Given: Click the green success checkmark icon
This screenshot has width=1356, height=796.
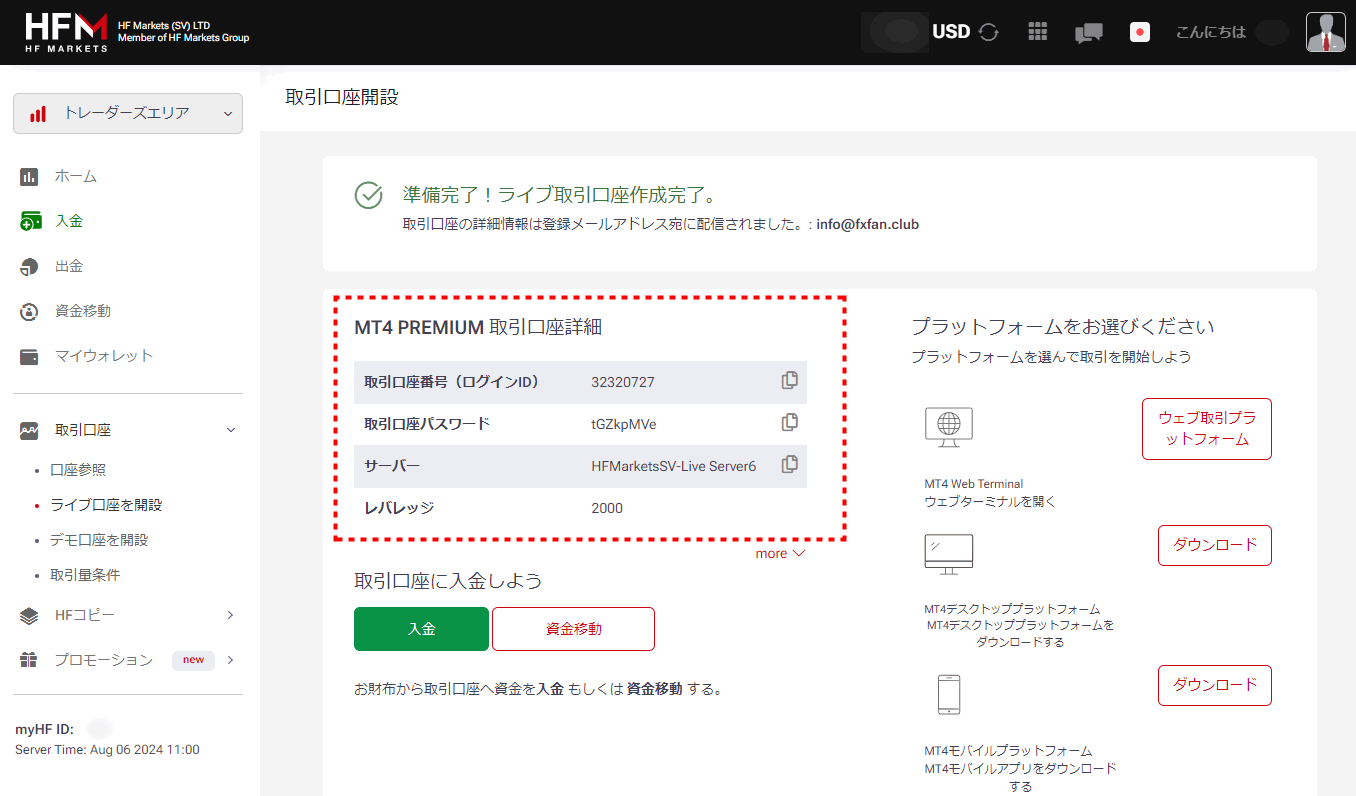Looking at the screenshot, I should (369, 195).
